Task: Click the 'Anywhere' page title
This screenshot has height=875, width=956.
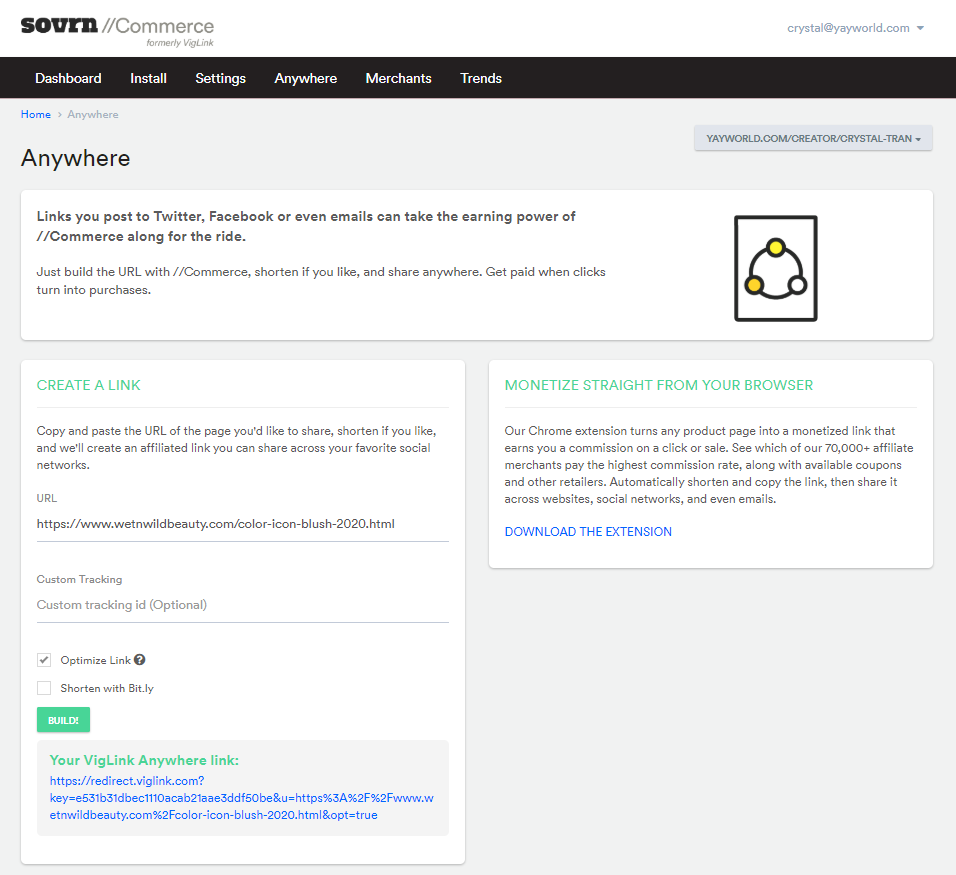Action: 76,159
